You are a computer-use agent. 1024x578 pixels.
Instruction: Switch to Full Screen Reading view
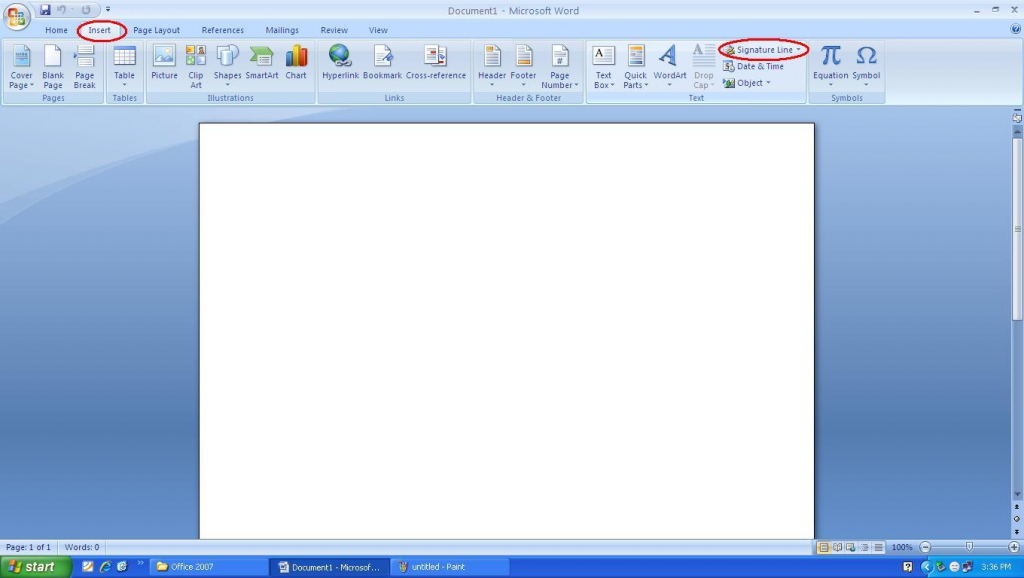click(x=837, y=547)
